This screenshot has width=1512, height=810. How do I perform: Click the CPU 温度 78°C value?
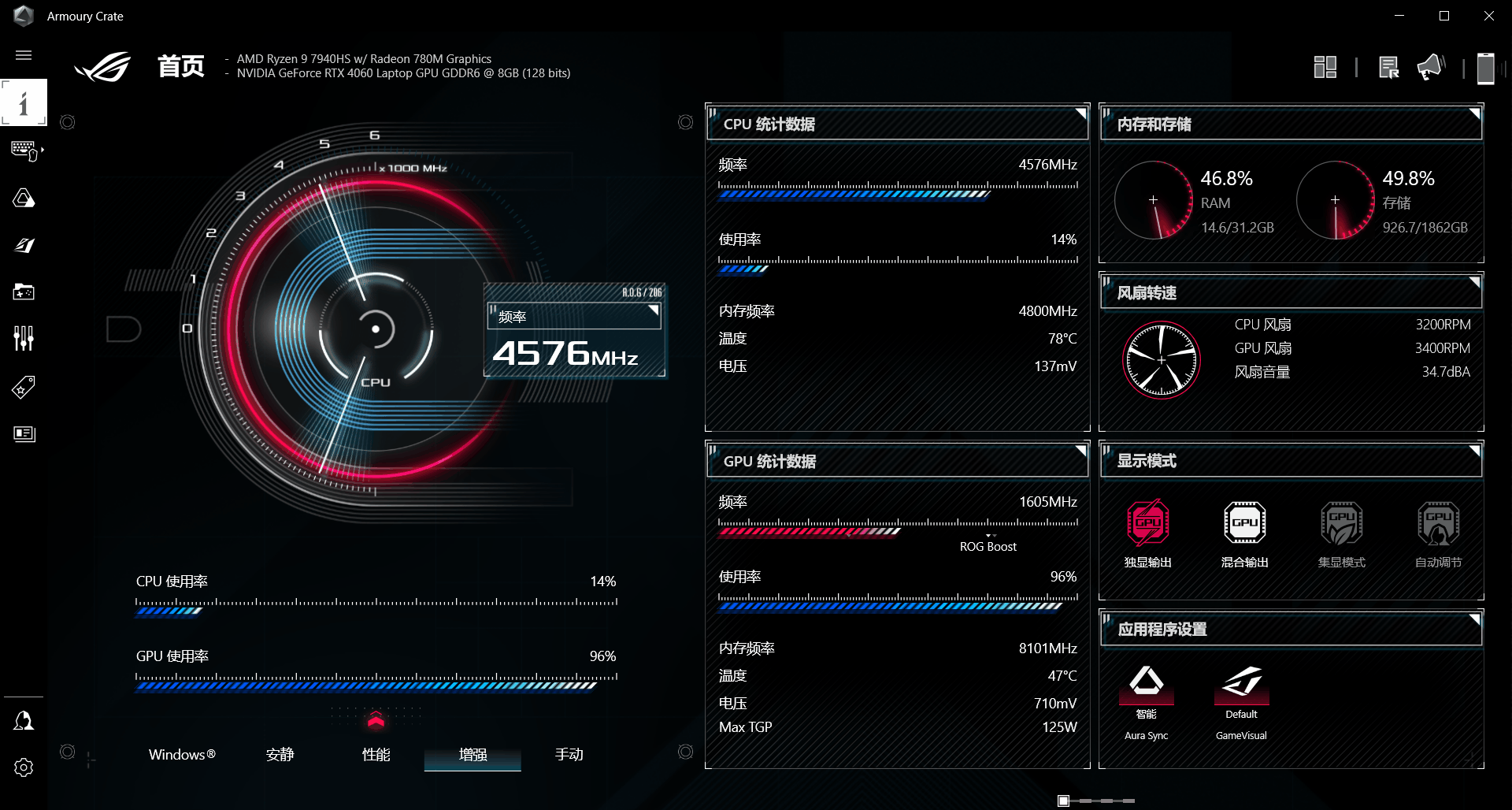pyautogui.click(x=1062, y=339)
